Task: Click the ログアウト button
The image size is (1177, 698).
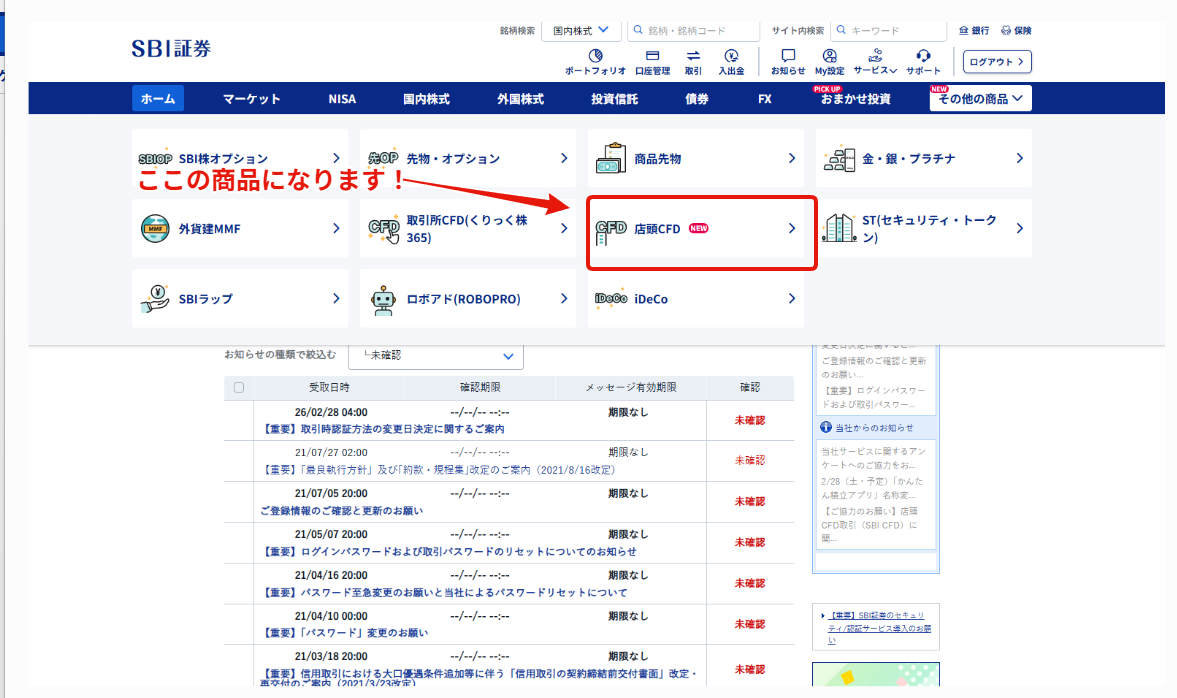Action: [997, 62]
